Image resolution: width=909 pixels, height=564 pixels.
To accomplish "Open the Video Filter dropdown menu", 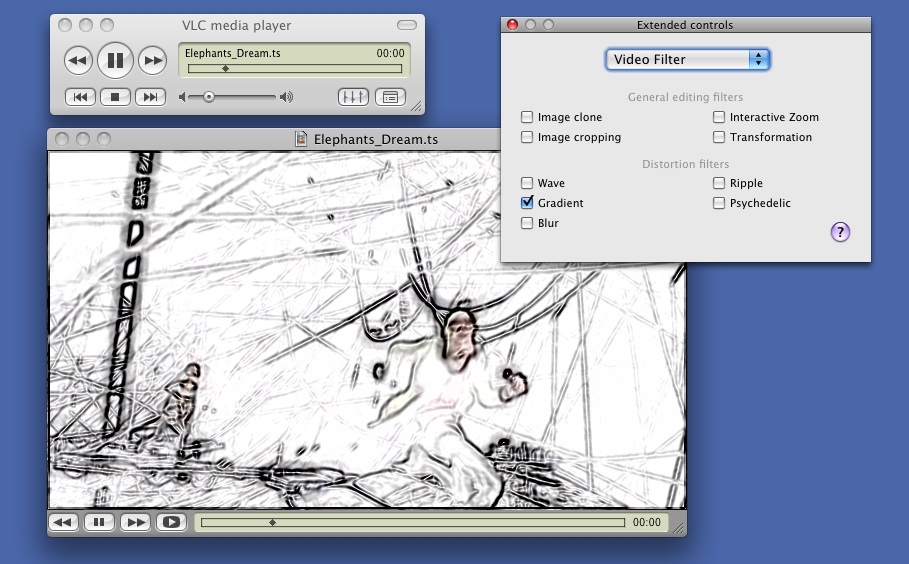I will point(687,59).
